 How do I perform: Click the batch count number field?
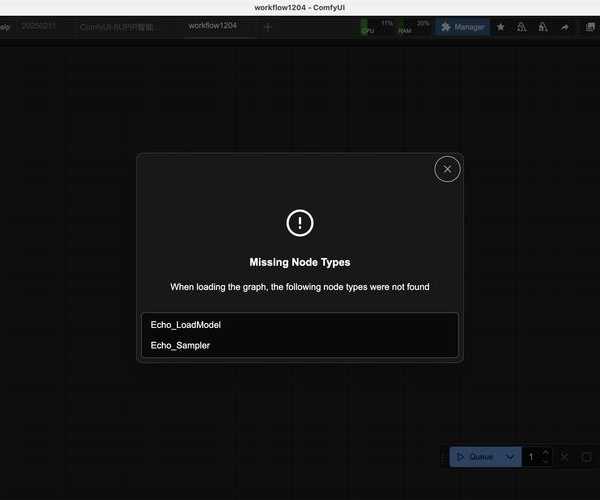point(532,457)
